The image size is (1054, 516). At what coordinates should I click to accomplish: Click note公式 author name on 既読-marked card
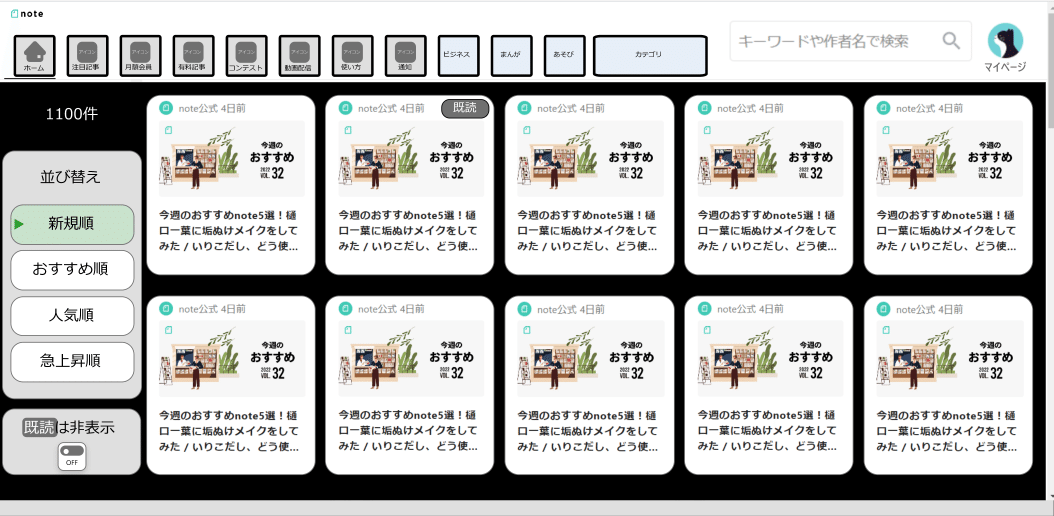tap(376, 108)
